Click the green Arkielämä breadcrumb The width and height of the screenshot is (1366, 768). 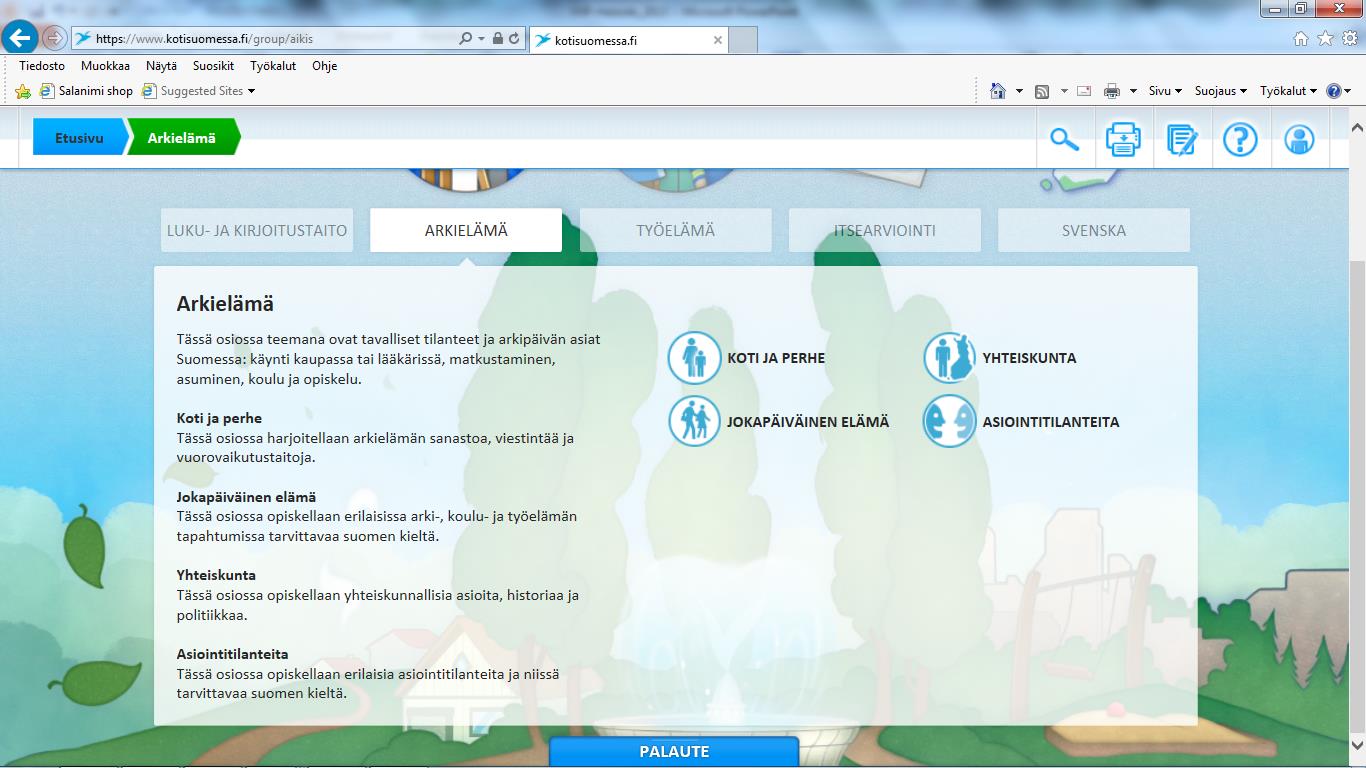(x=182, y=138)
